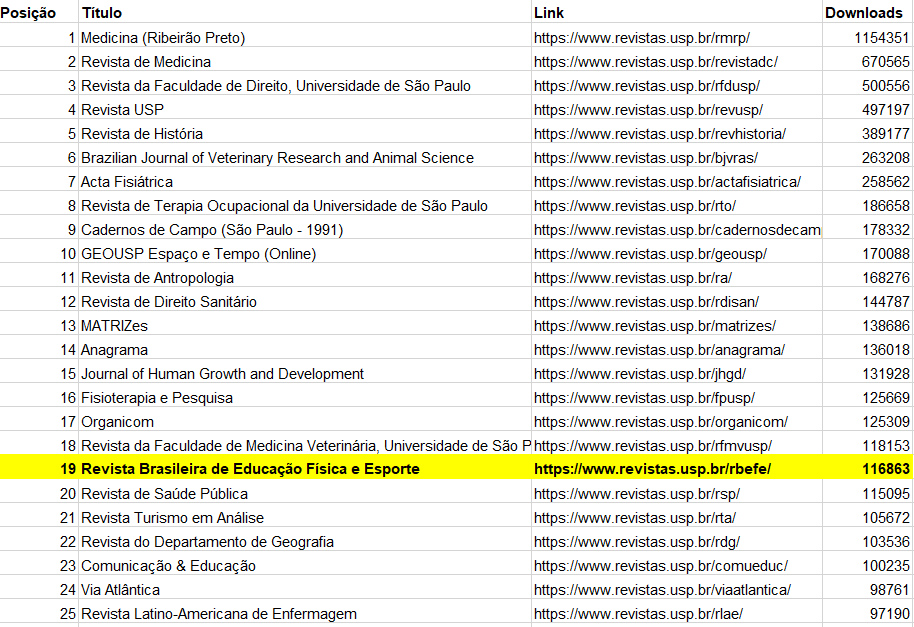Select the downloads value 97190
914x627 pixels.
[x=889, y=614]
